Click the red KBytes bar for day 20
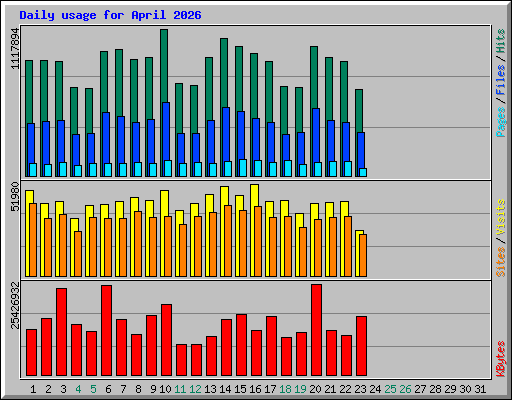Screen dimensions: 512x400 (x=317, y=330)
